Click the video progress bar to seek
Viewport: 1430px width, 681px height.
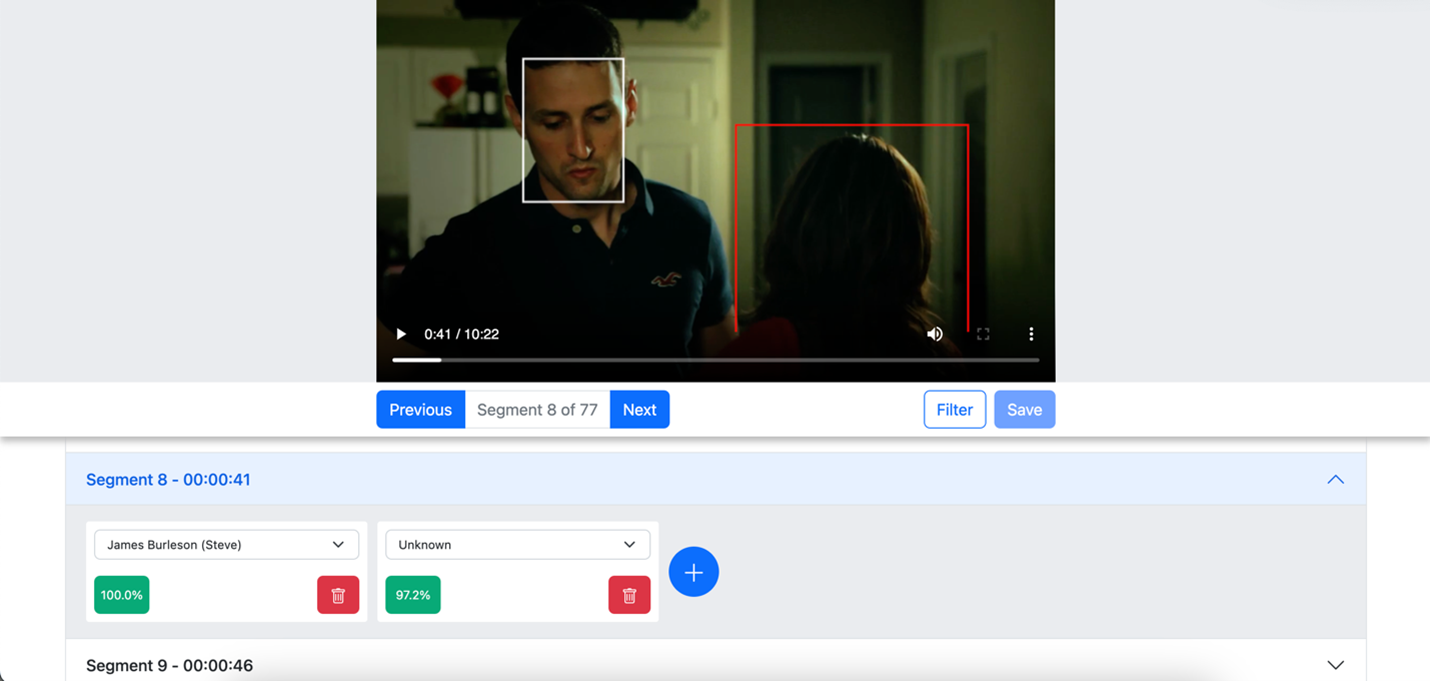coord(716,359)
